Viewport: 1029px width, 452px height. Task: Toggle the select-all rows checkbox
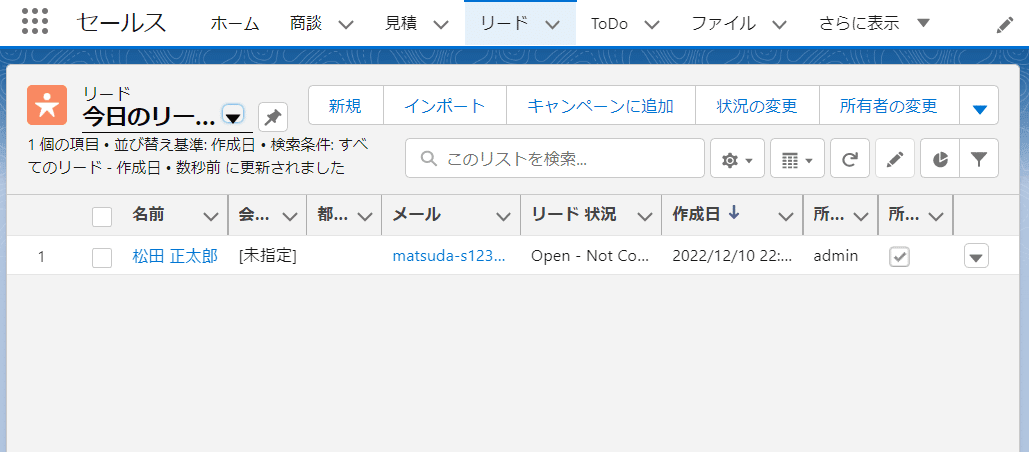pos(102,216)
